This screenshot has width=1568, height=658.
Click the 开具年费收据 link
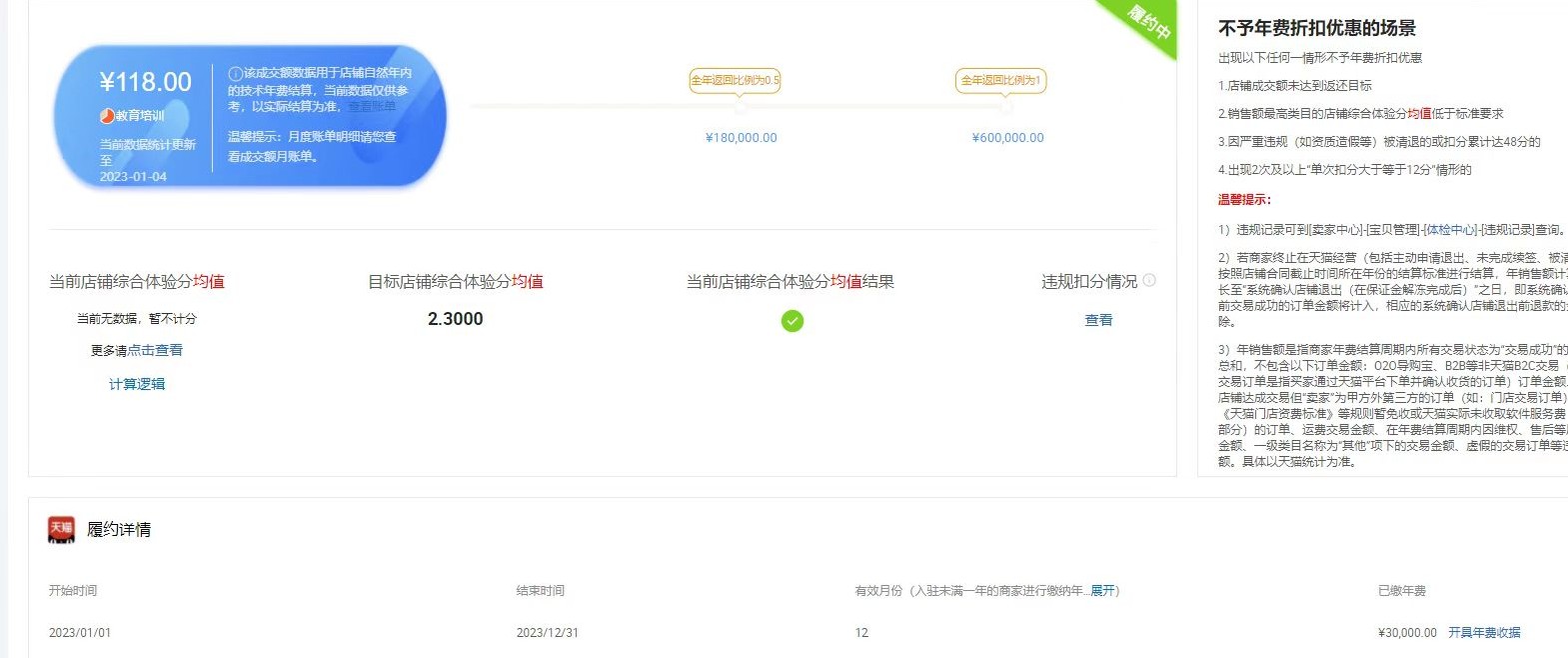[1484, 633]
